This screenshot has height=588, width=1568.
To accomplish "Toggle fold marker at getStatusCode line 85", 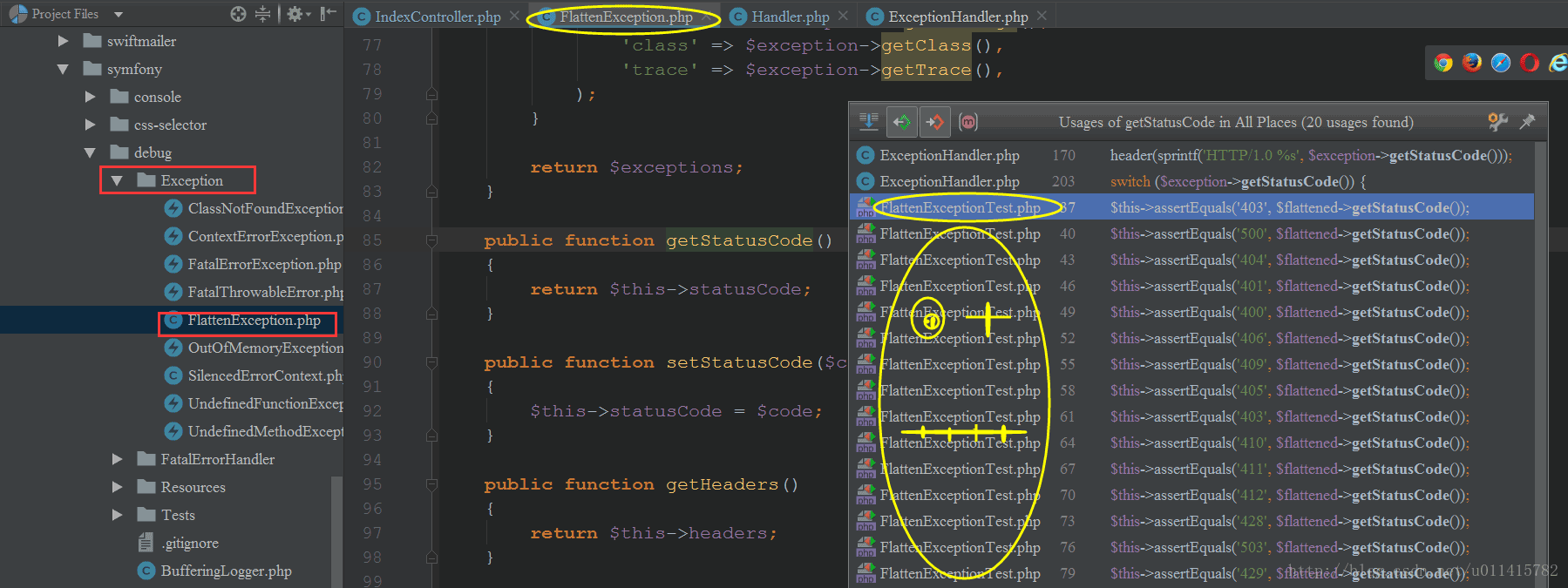I will point(431,240).
